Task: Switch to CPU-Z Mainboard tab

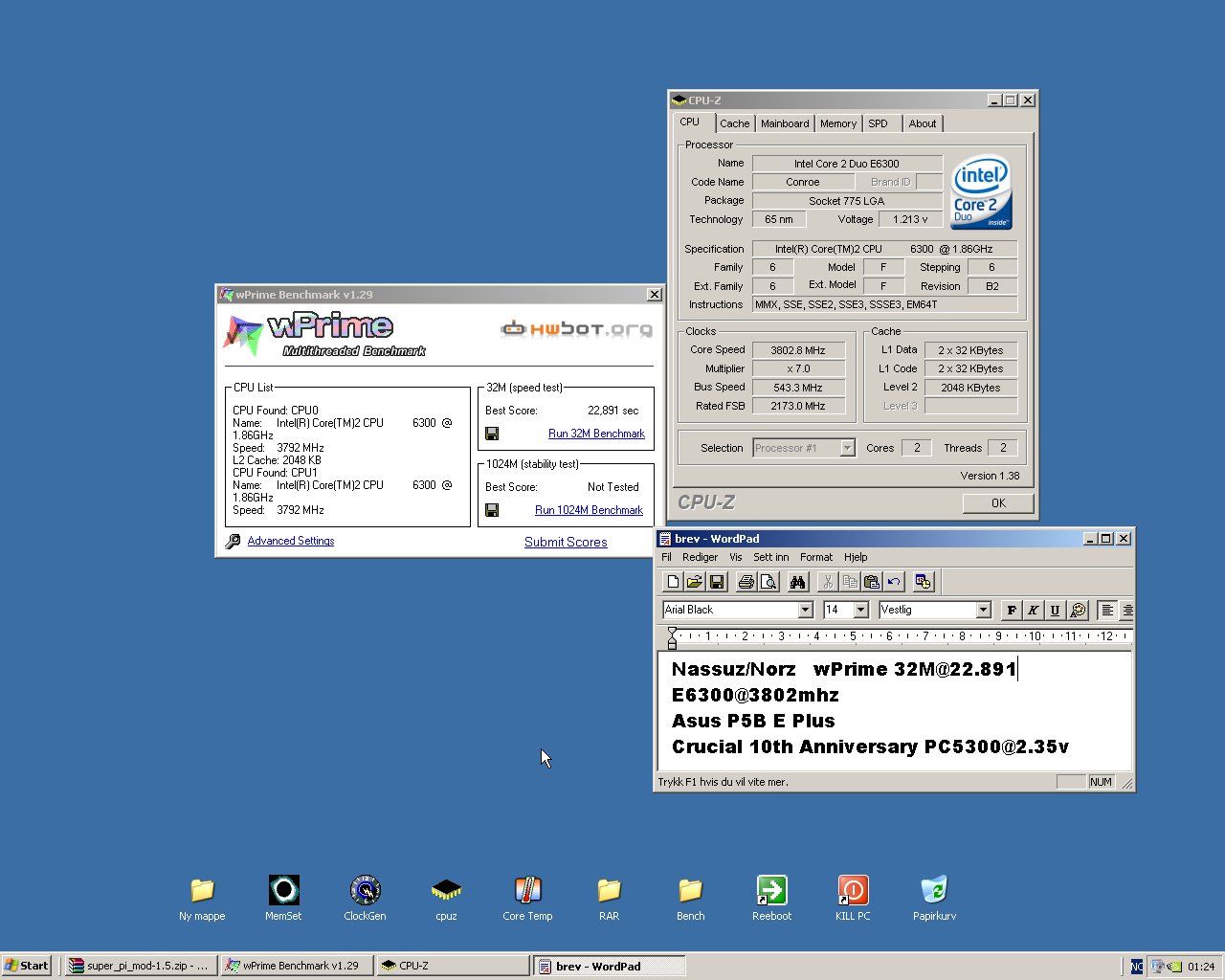Action: click(x=785, y=123)
